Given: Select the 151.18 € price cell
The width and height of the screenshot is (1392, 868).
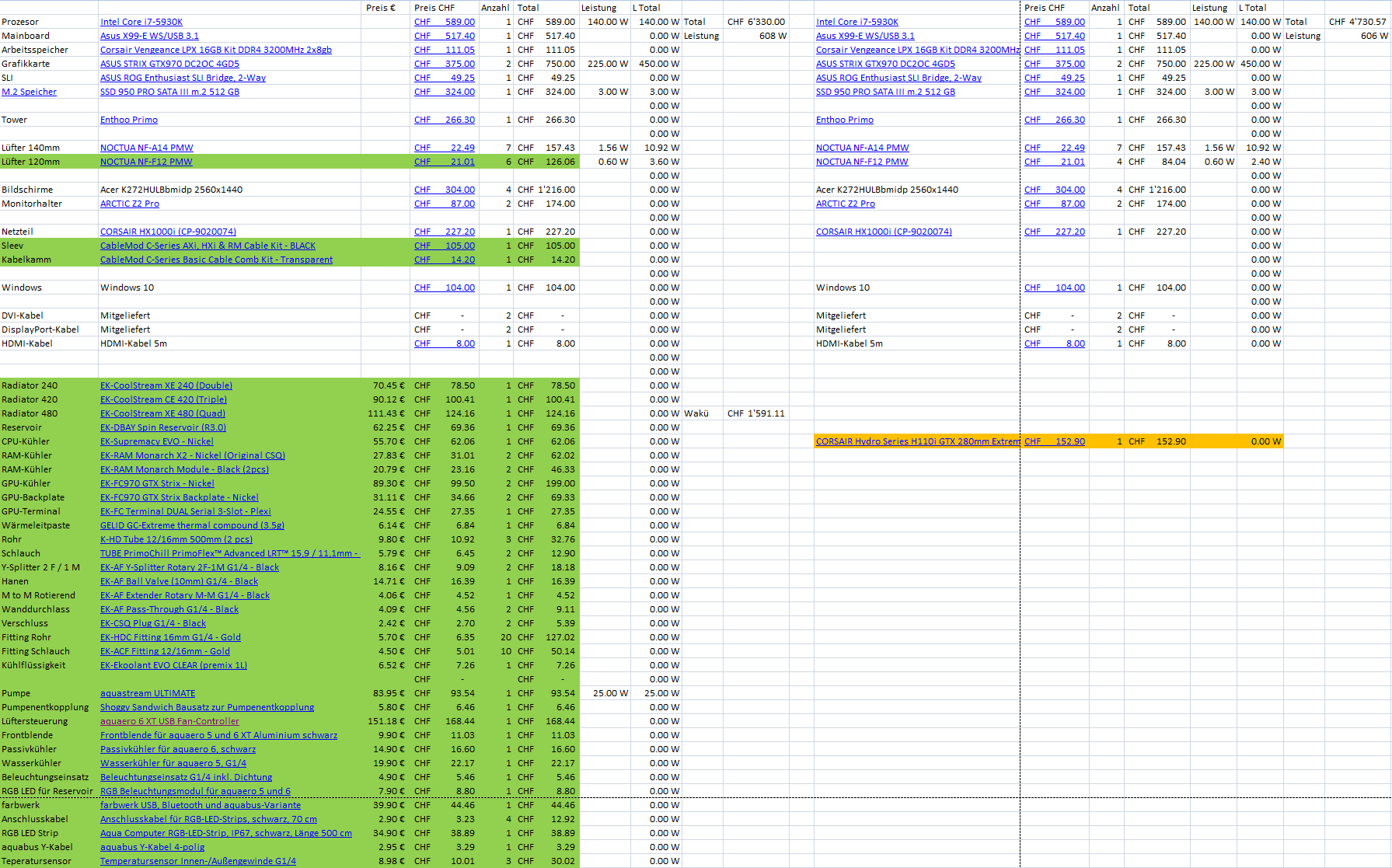Looking at the screenshot, I should (386, 721).
